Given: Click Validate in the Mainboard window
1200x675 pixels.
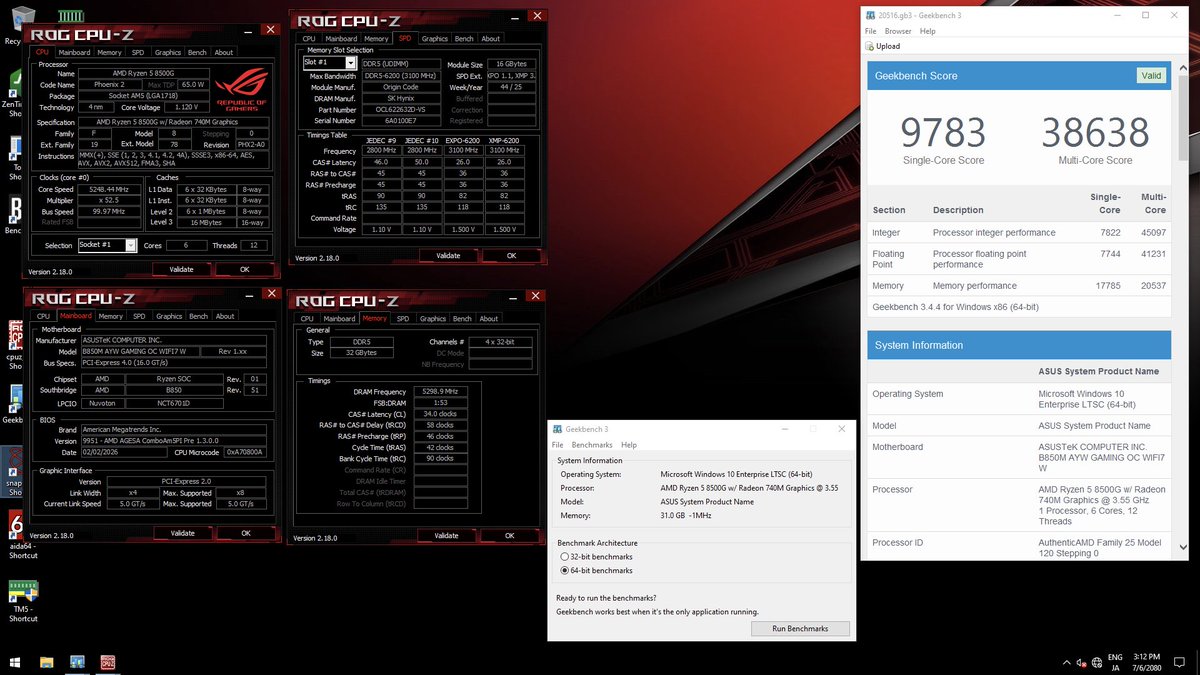Looking at the screenshot, I should click(182, 533).
